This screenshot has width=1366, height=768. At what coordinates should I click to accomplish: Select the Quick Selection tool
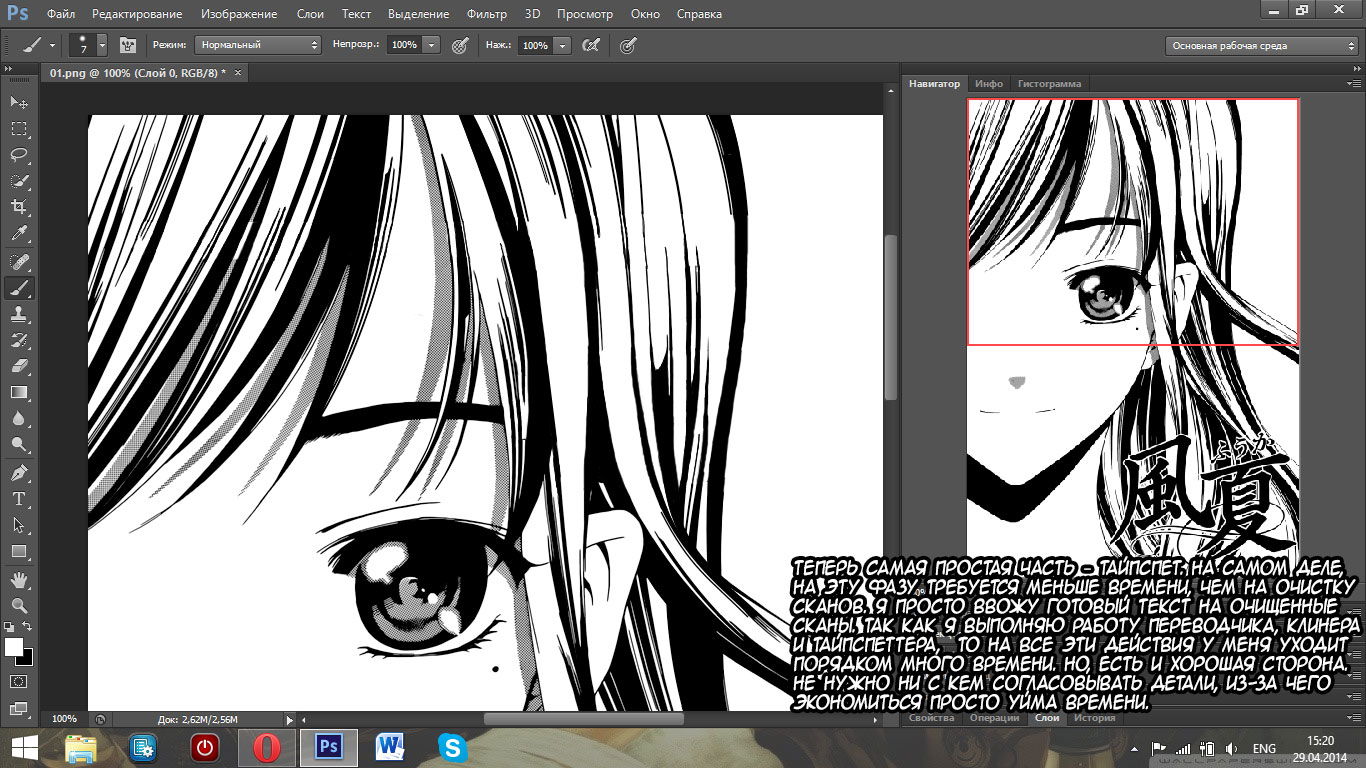[x=19, y=181]
